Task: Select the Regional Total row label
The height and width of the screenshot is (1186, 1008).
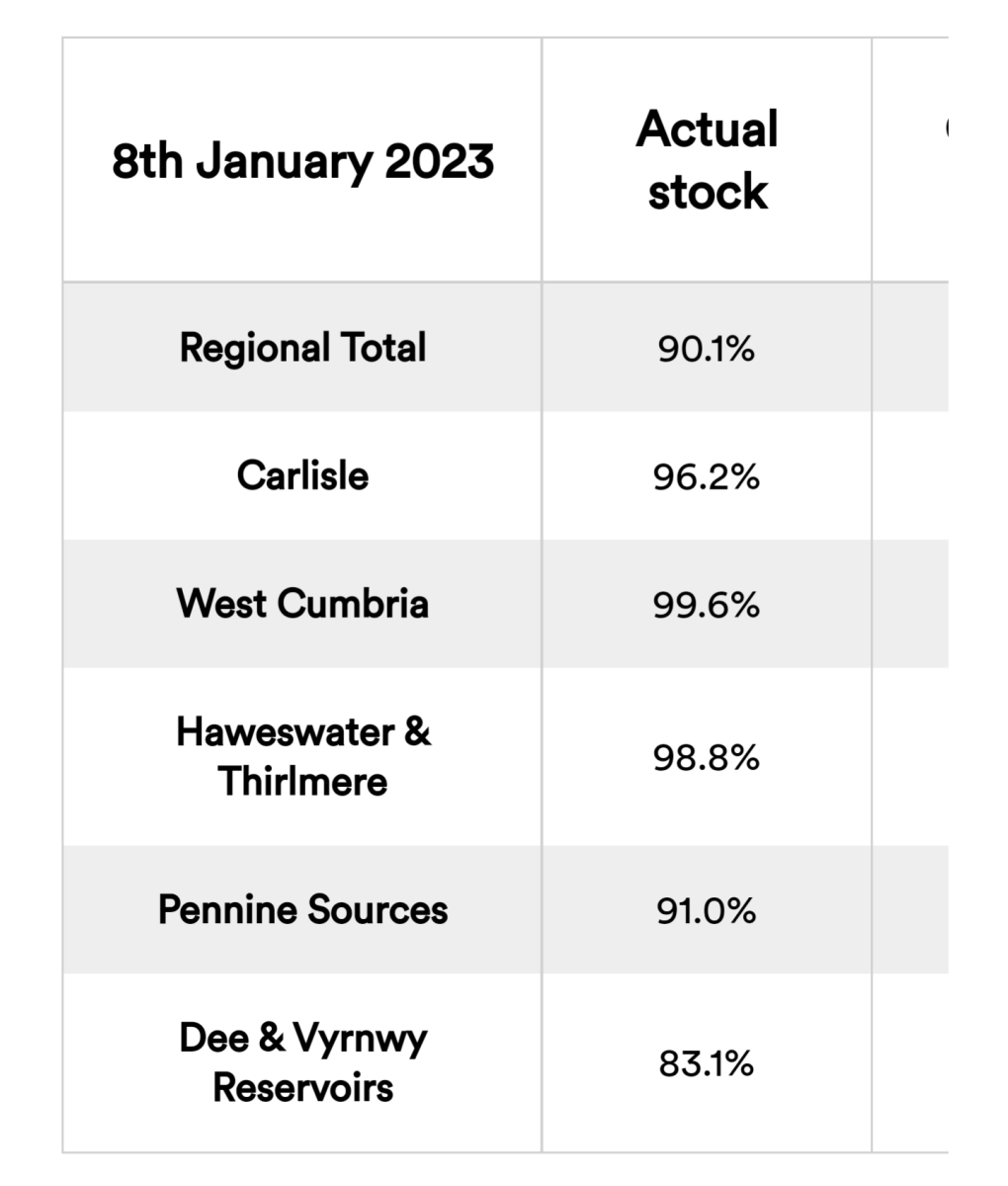Action: (x=302, y=347)
